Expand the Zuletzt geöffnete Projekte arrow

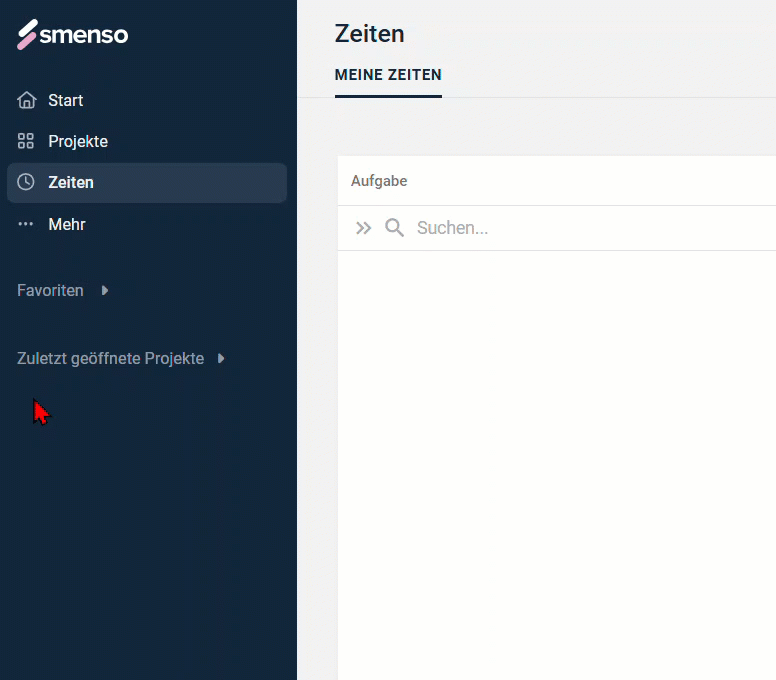(x=221, y=358)
